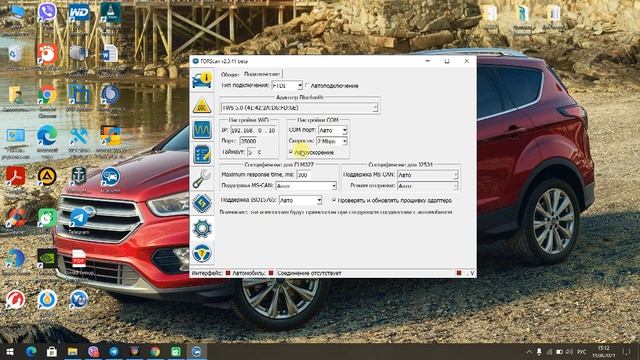Open the PDF file on desktop
640x360 pixels.
[x=78, y=258]
